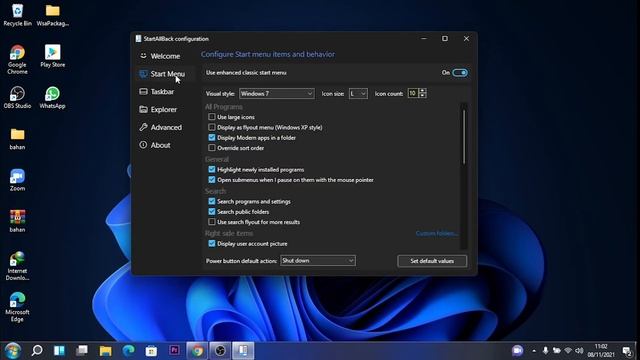Select the Start Menu section
This screenshot has height=360, width=640.
pos(162,74)
